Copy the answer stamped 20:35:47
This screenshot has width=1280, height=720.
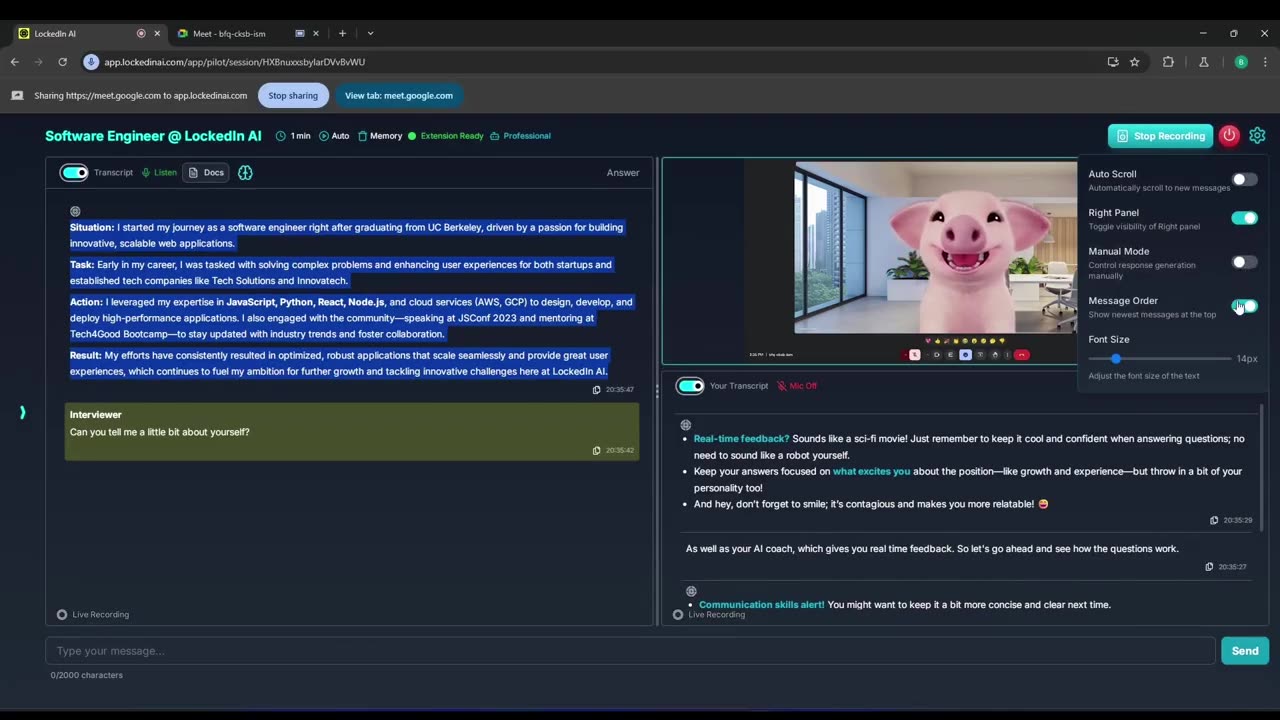[x=597, y=389]
